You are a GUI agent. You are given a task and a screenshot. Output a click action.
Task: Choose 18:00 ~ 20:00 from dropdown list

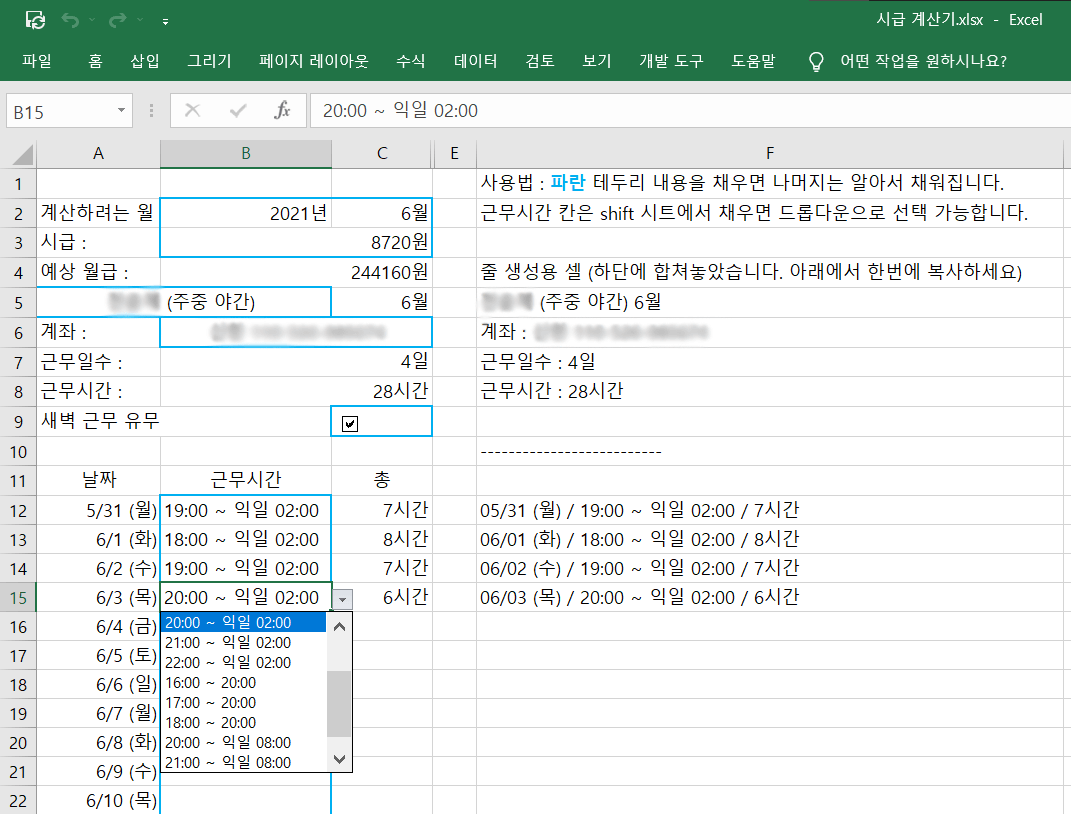244,722
